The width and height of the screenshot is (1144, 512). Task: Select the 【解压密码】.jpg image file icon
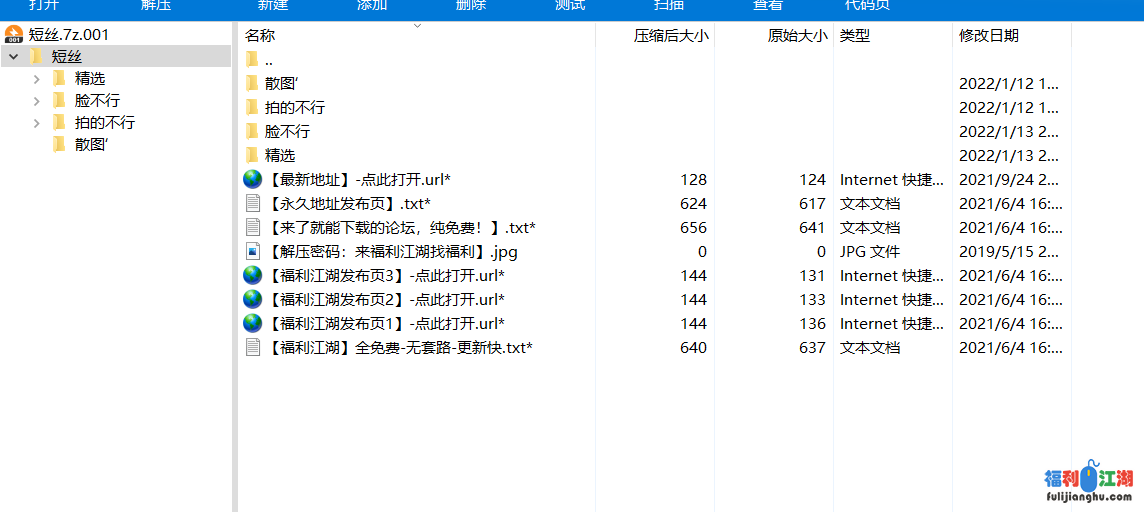point(253,252)
